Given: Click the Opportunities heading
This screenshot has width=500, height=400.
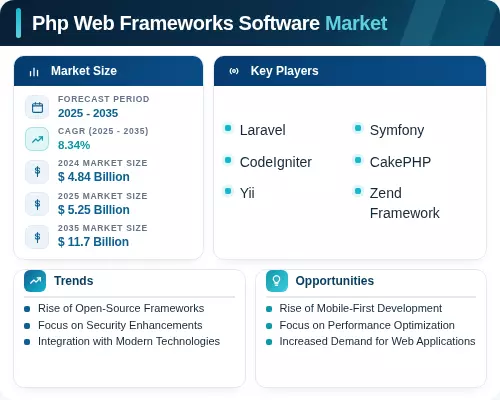Looking at the screenshot, I should tap(335, 281).
